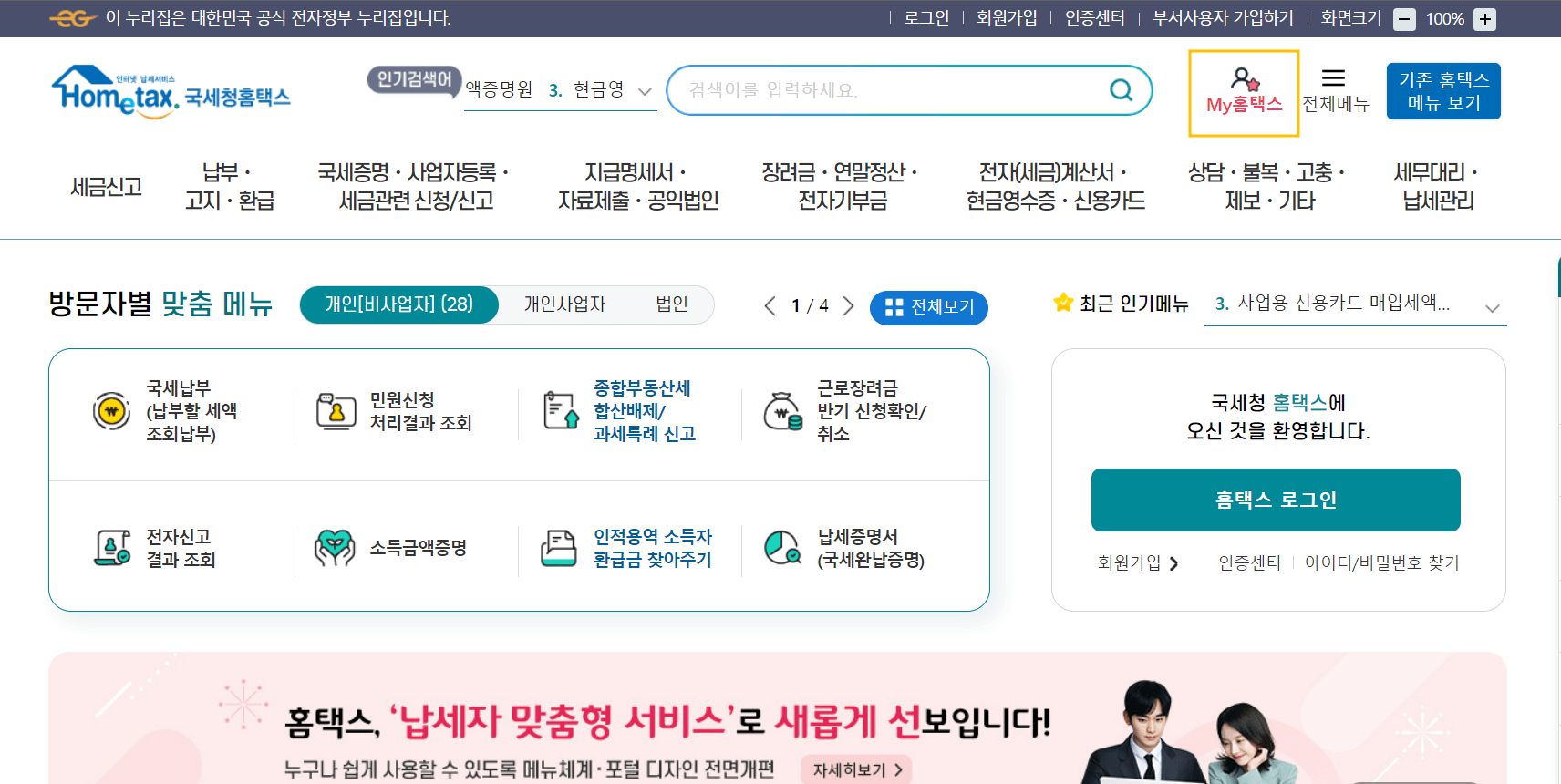Screen dimensions: 1561x784
Task: Go to next page of 맞춤 메뉴
Action: [849, 306]
